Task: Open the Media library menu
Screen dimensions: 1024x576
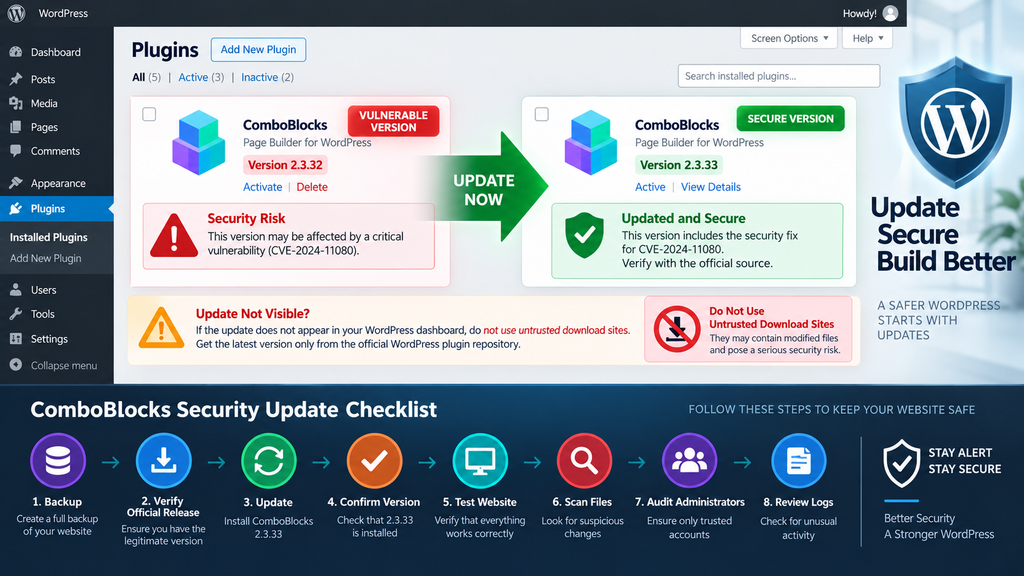Action: pyautogui.click(x=44, y=103)
